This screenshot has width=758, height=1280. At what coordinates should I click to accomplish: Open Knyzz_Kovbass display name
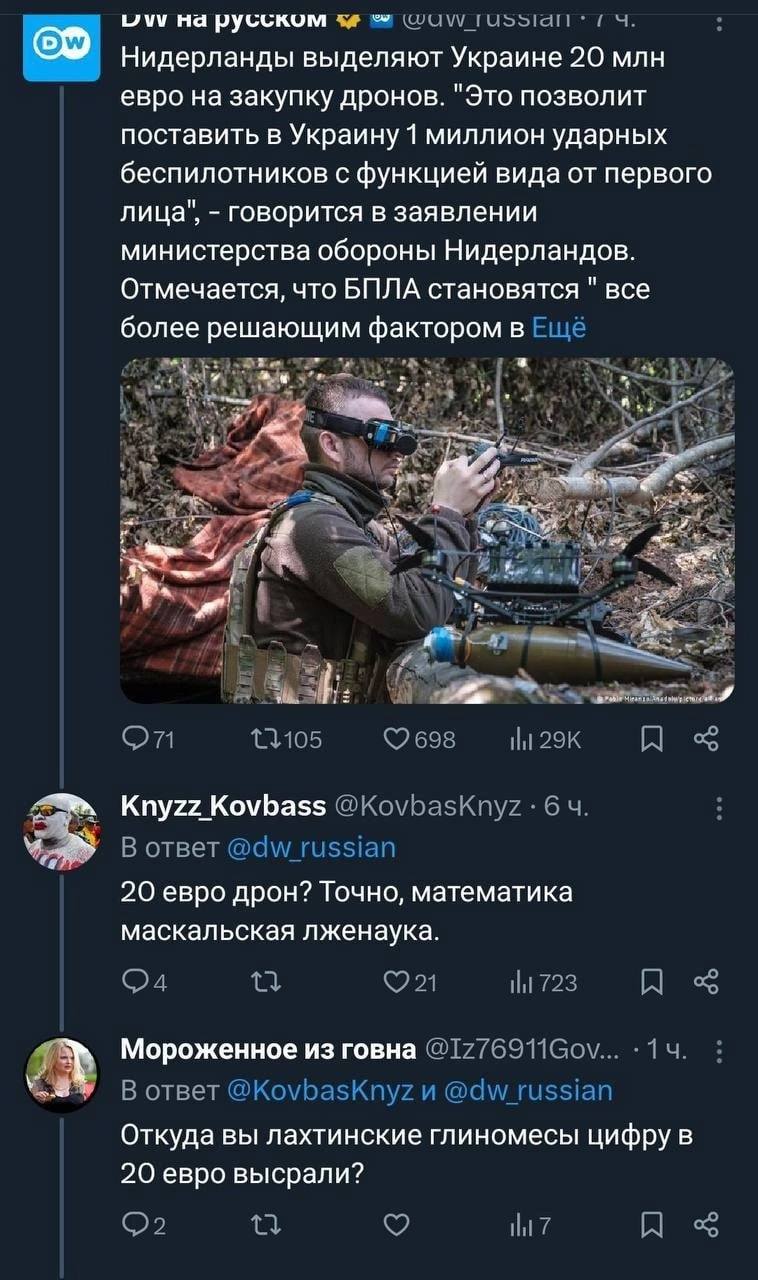[x=222, y=806]
